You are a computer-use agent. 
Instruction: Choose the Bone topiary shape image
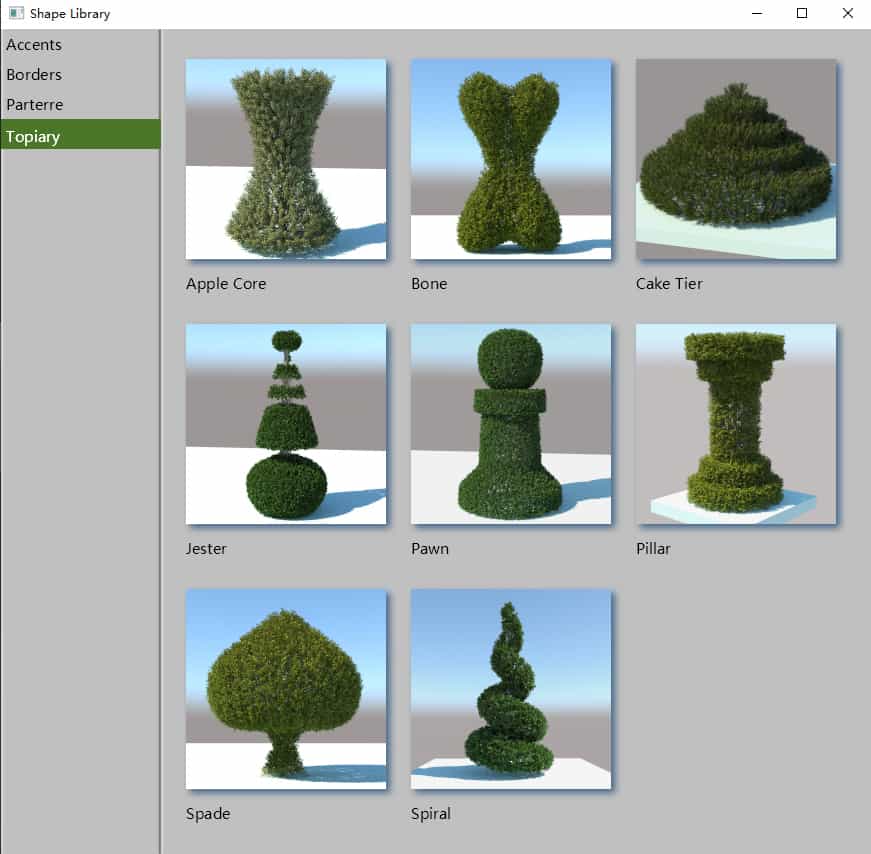511,159
